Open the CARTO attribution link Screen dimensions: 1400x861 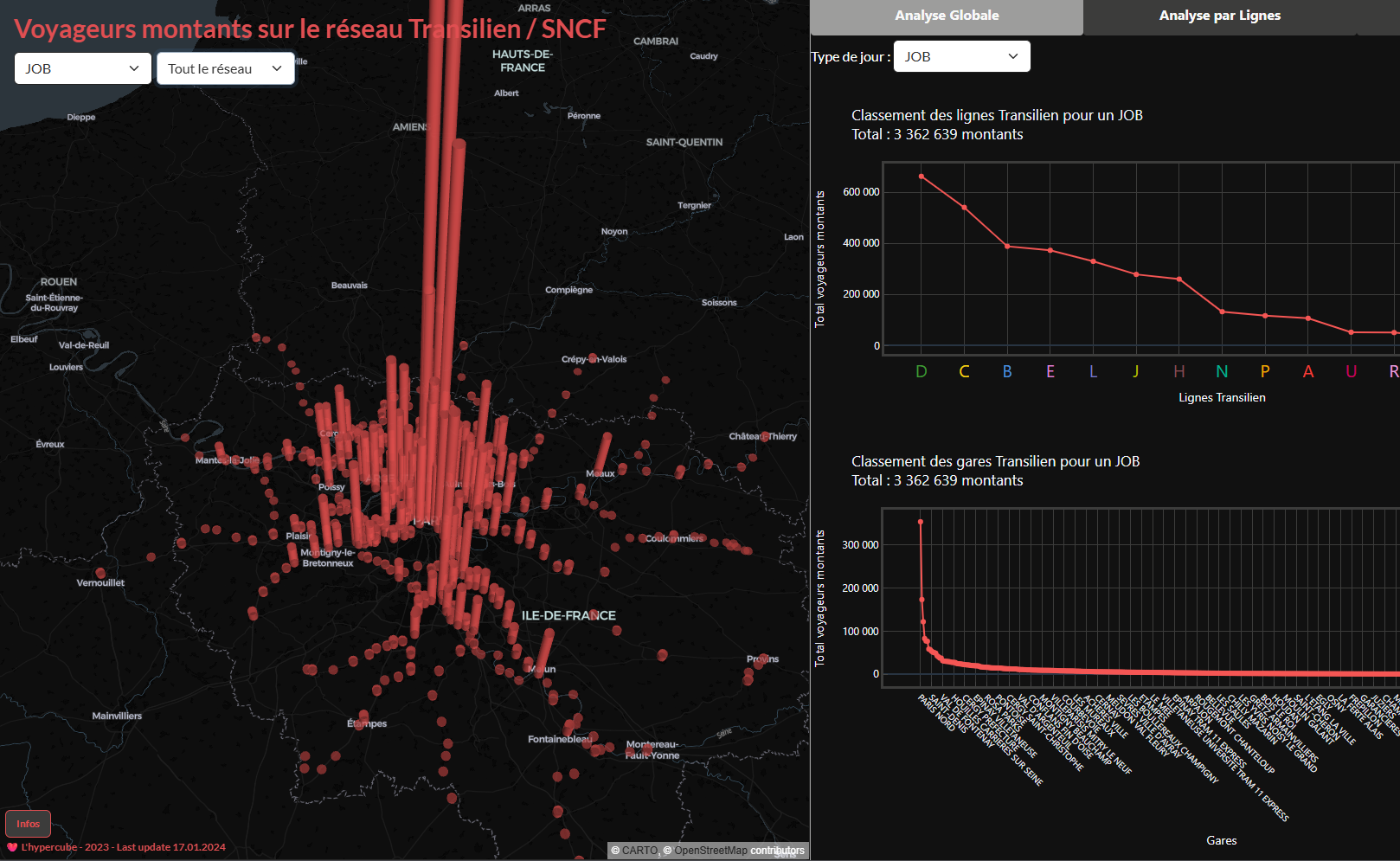639,851
